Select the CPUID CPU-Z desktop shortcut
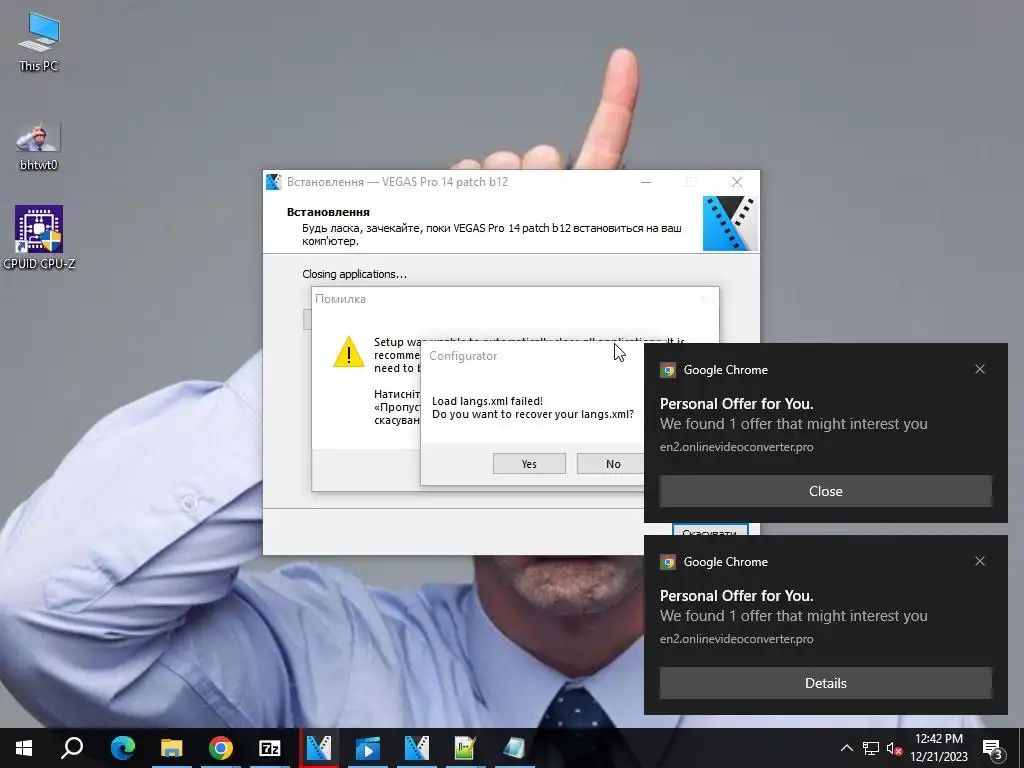 (x=39, y=237)
